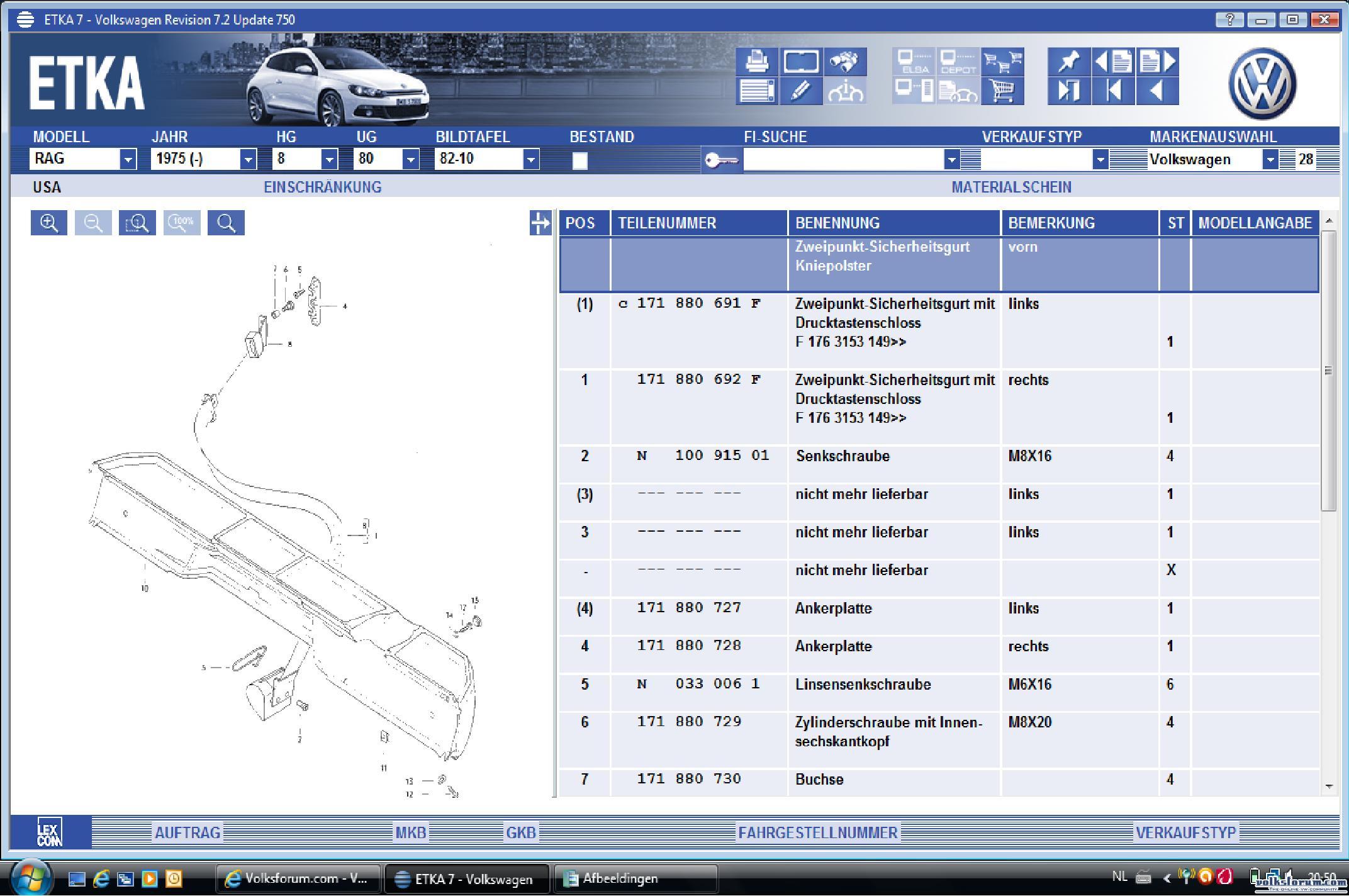
Task: Click the zoom region magnifier icon
Action: [137, 223]
